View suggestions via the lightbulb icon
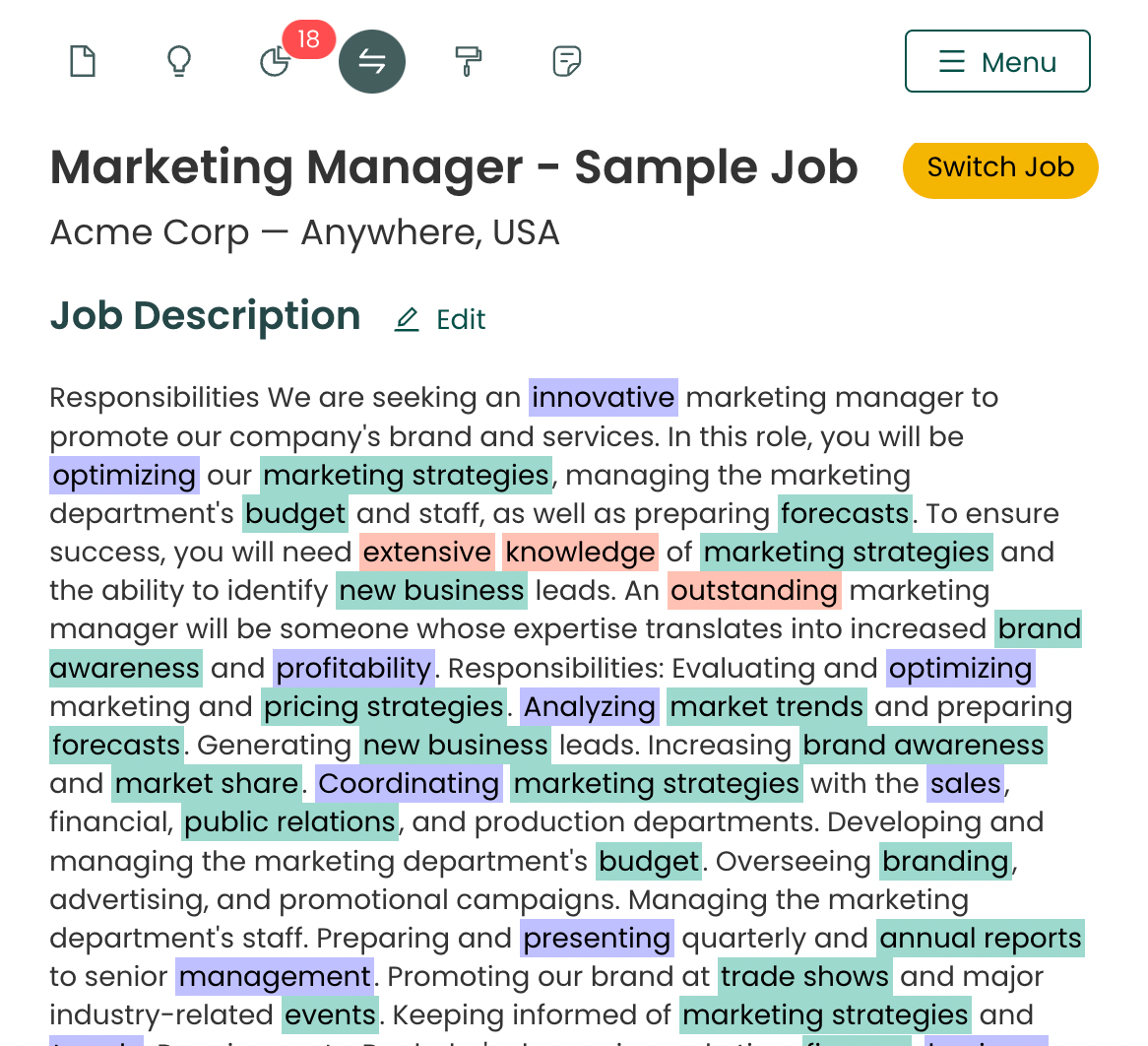Screen dimensions: 1148x1046 [x=179, y=60]
